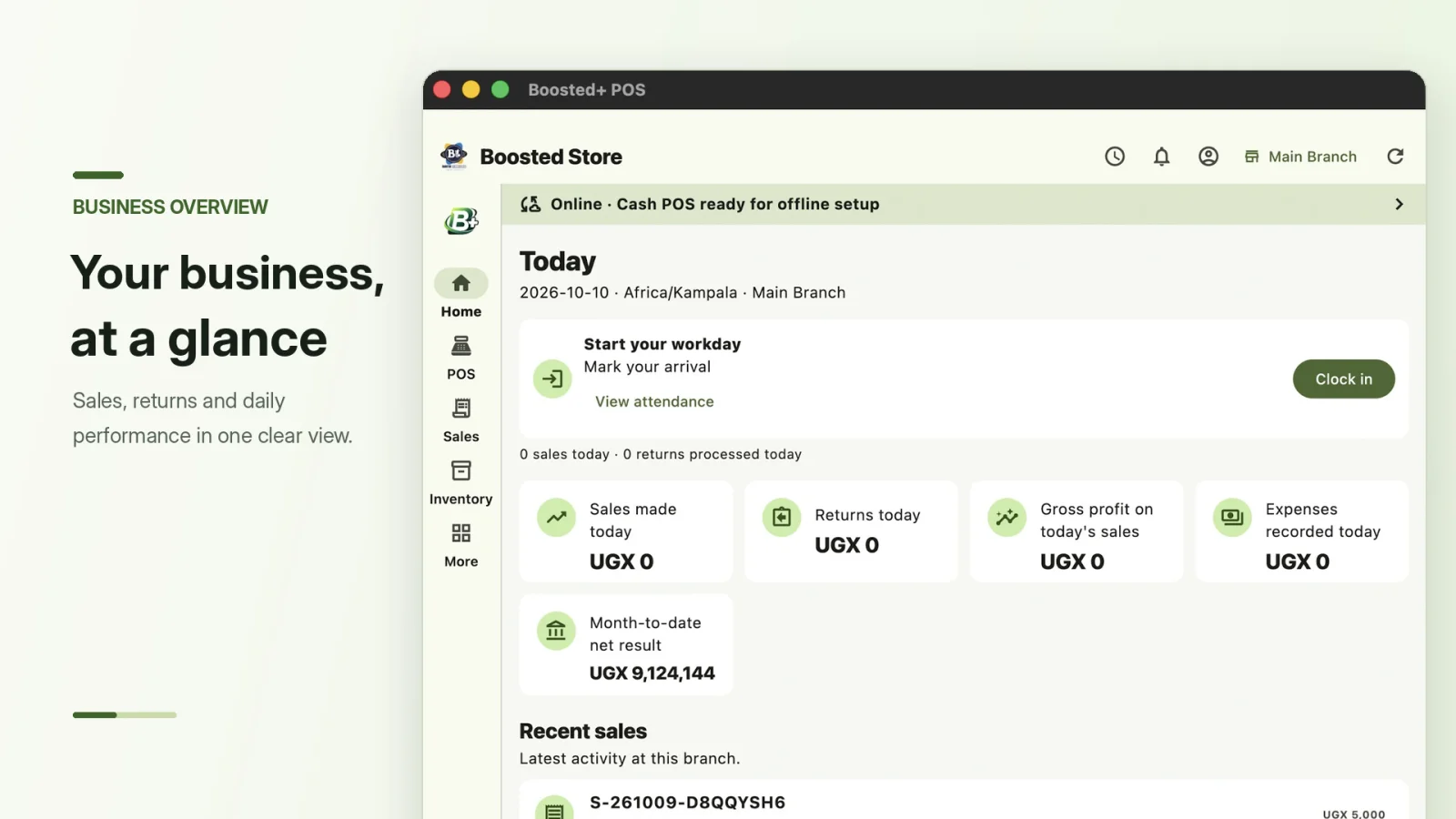Go to the Home tab
This screenshot has height=819, width=1456.
(461, 294)
